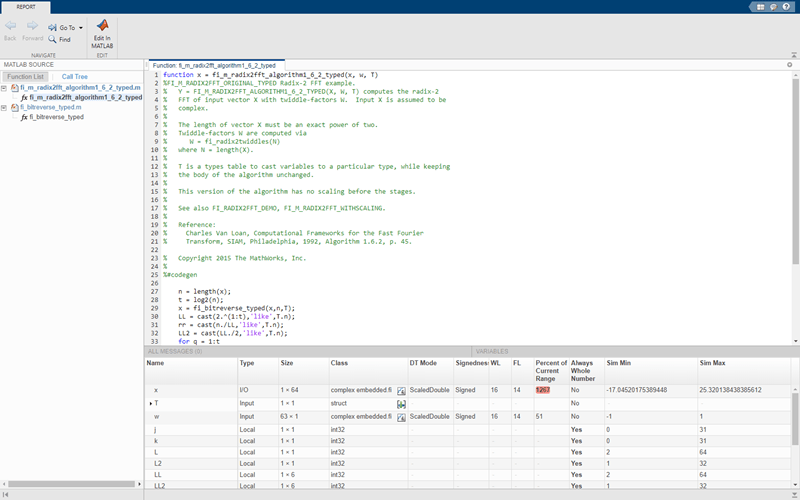Collapse the fi_bitreverse_typed.m tree node

(x=4, y=107)
